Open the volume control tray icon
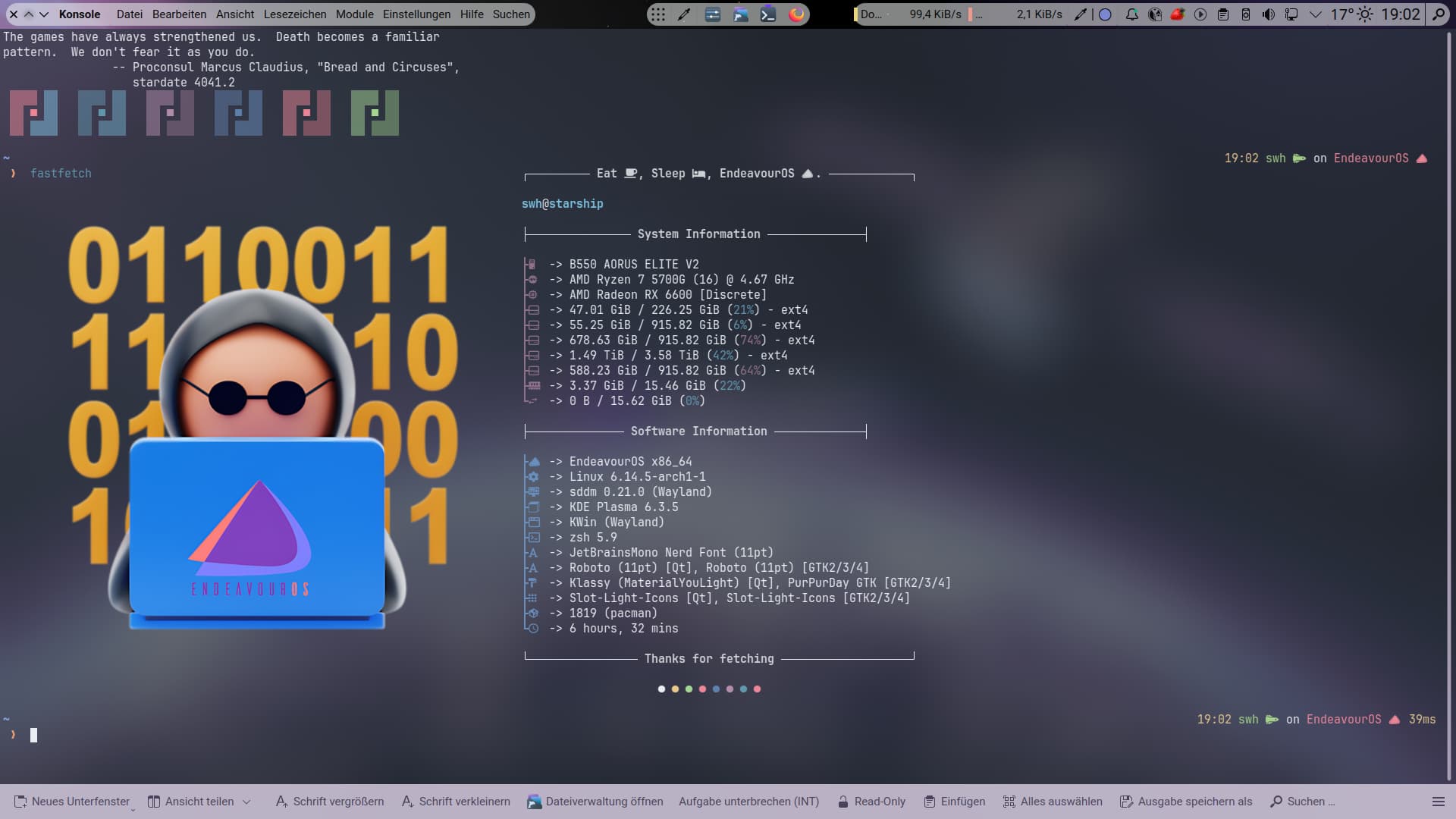This screenshot has width=1456, height=819. [1268, 14]
